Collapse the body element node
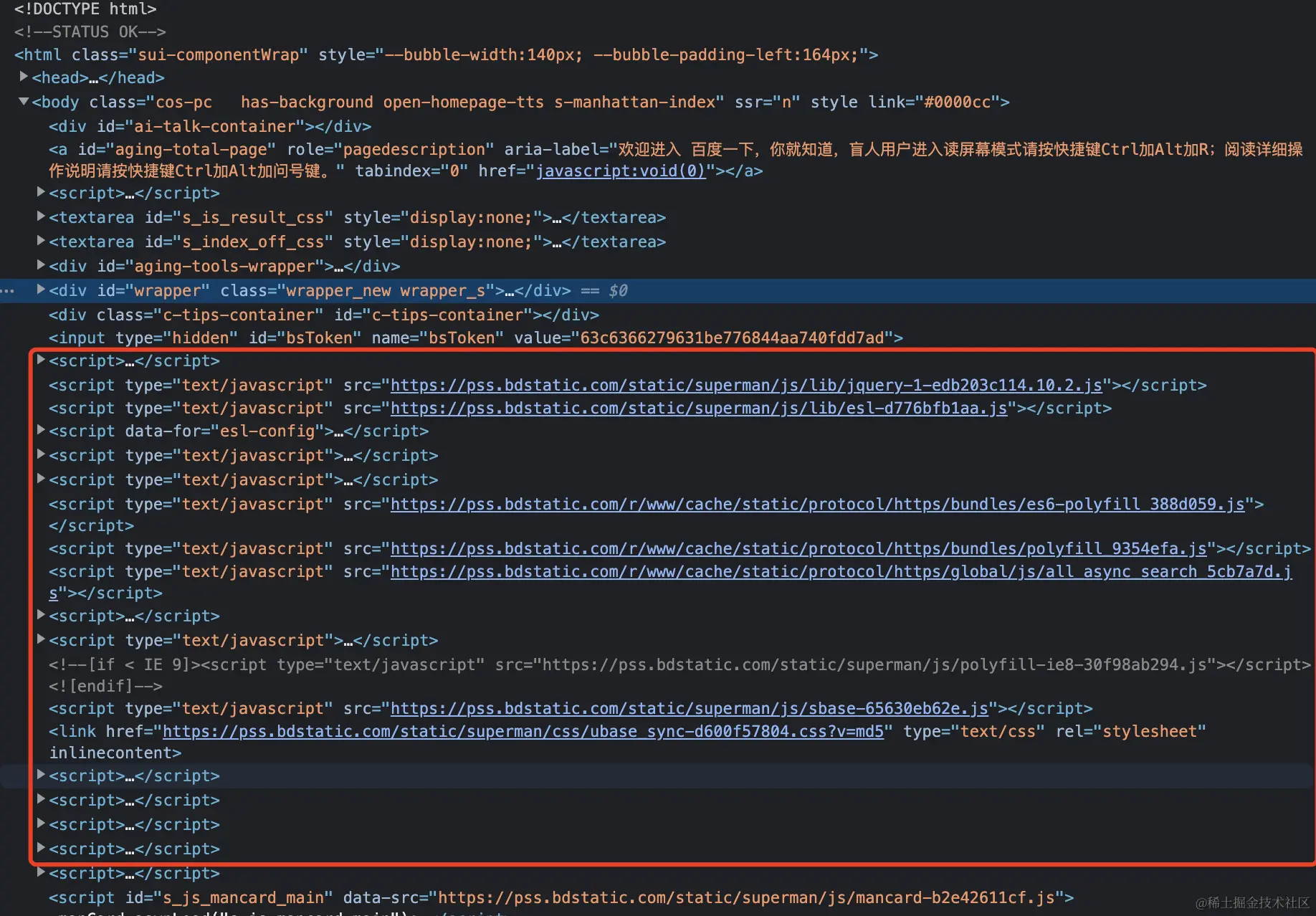The height and width of the screenshot is (916, 1316). 24,101
